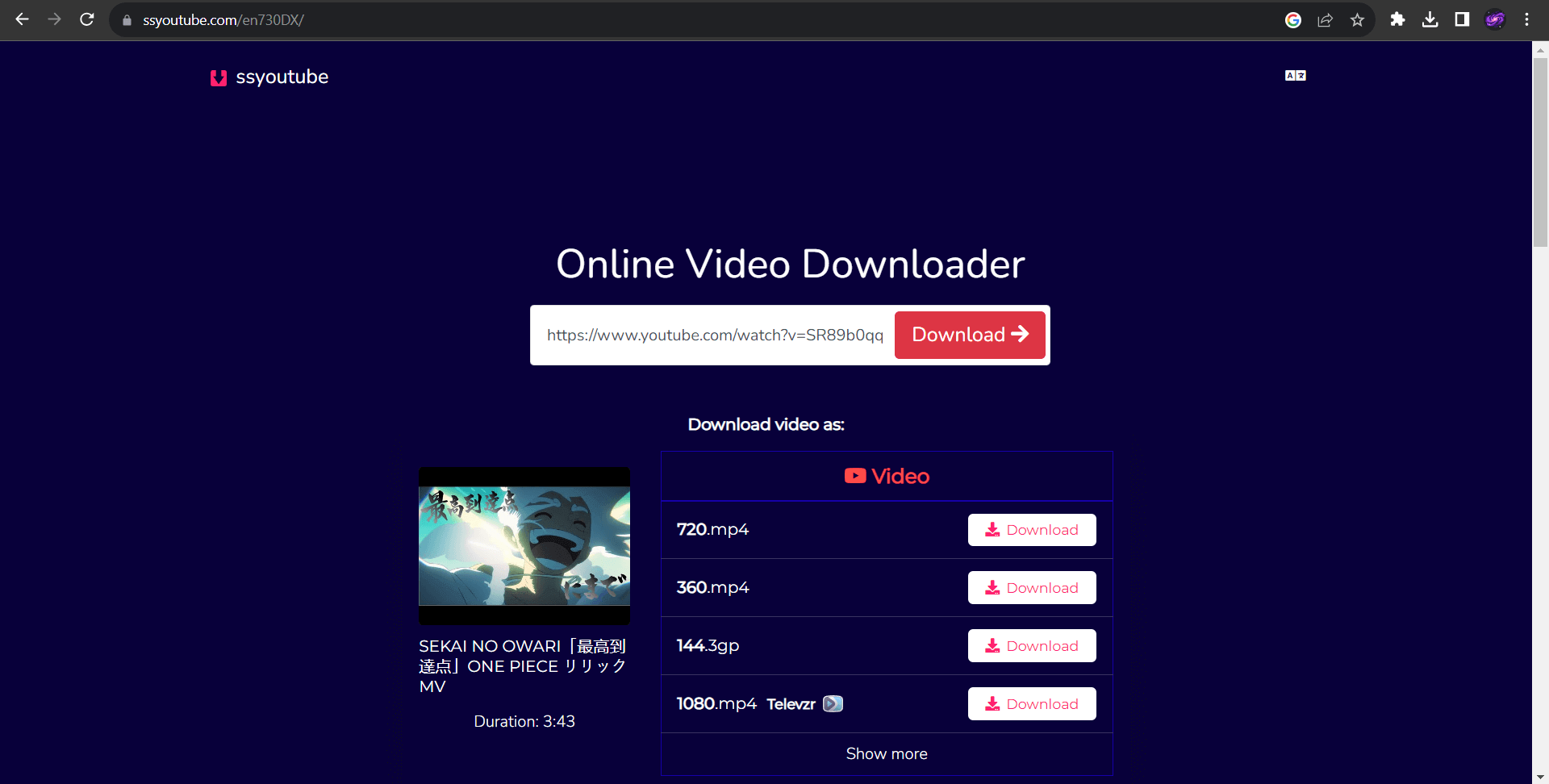This screenshot has width=1549, height=784.
Task: Open the language selector icon
Action: 1295,75
